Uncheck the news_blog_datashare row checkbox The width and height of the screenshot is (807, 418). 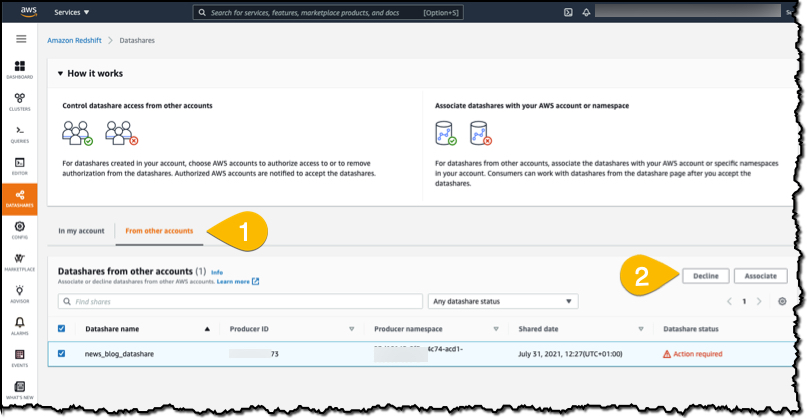click(x=62, y=354)
